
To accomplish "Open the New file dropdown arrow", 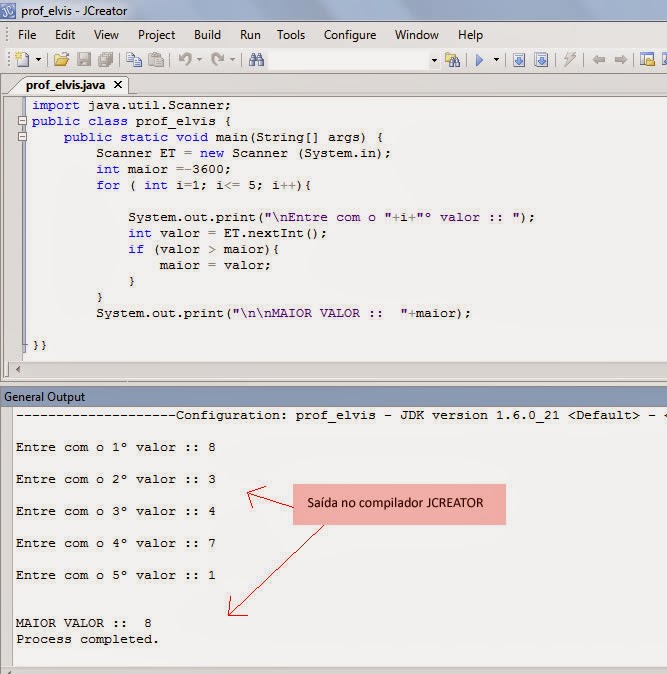I will click(x=38, y=60).
